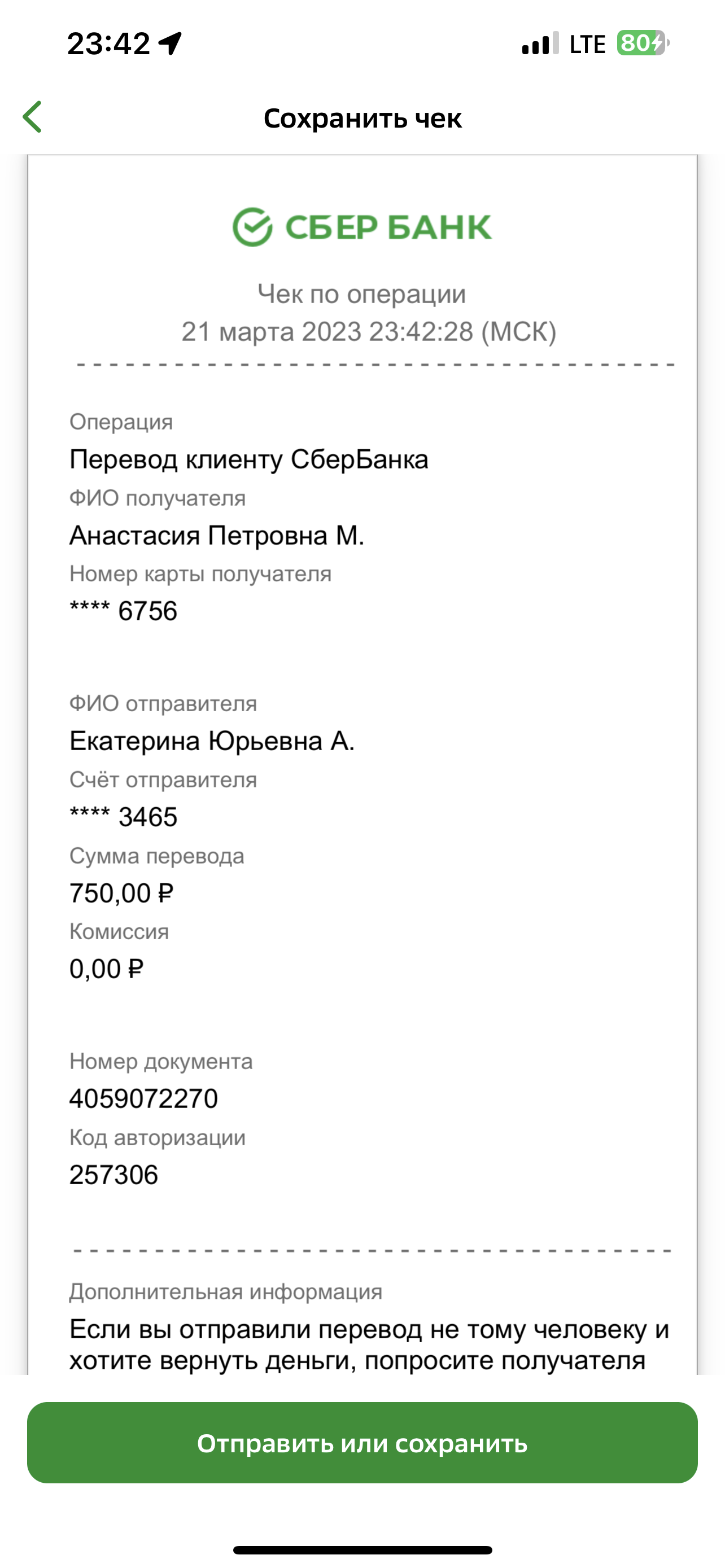
Task: Tap the transfer amount 750,00 ₽
Action: [122, 893]
